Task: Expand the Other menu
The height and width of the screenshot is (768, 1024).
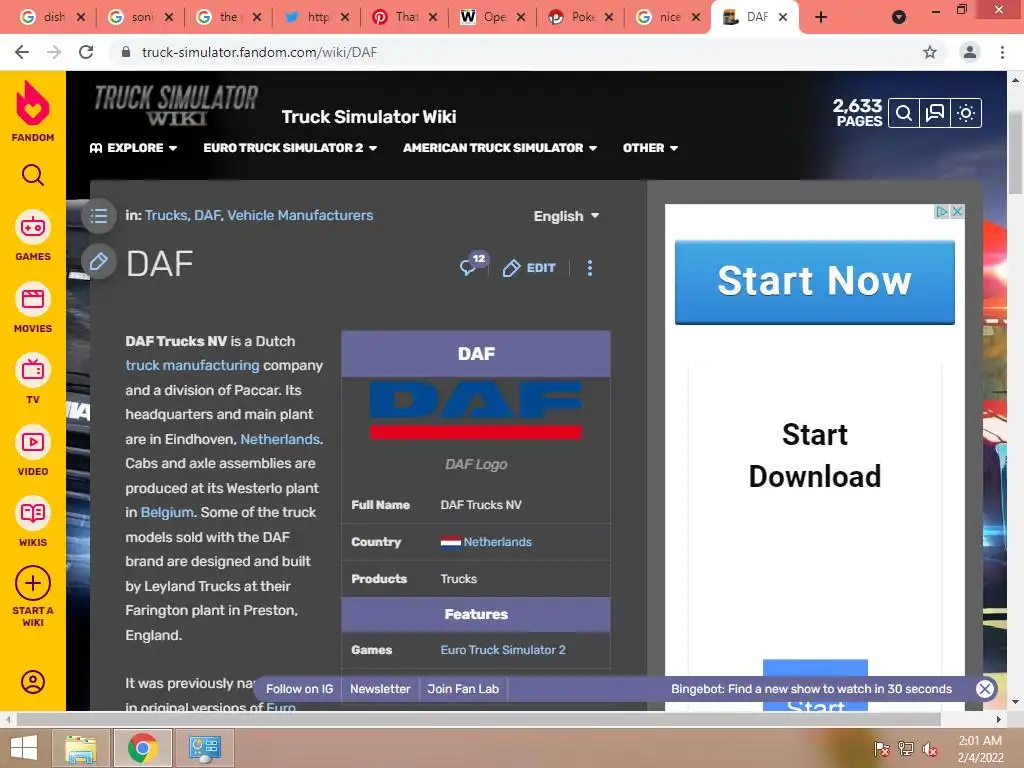Action: tap(650, 148)
